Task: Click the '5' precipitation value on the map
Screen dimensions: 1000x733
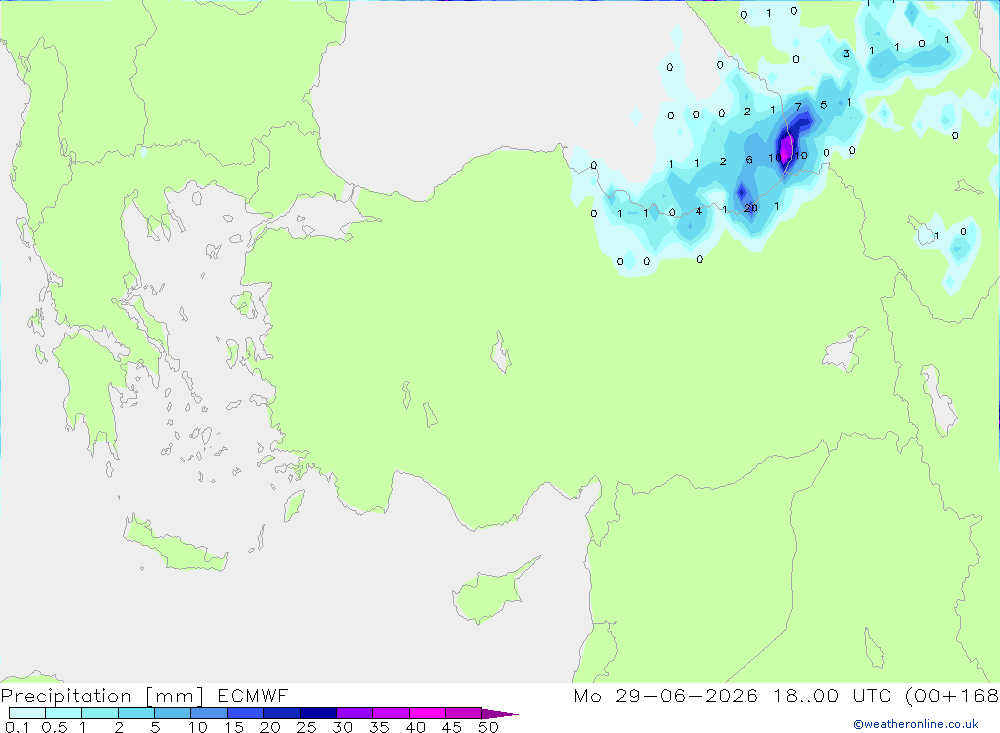Action: [x=823, y=105]
